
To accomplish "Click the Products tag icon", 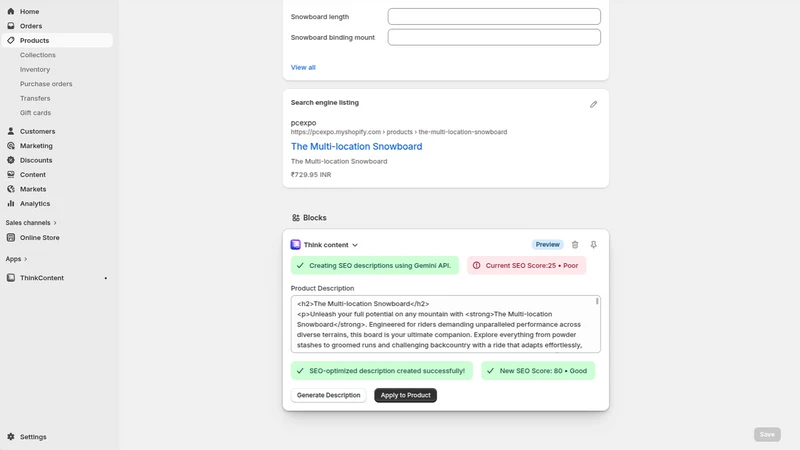I will [x=11, y=40].
